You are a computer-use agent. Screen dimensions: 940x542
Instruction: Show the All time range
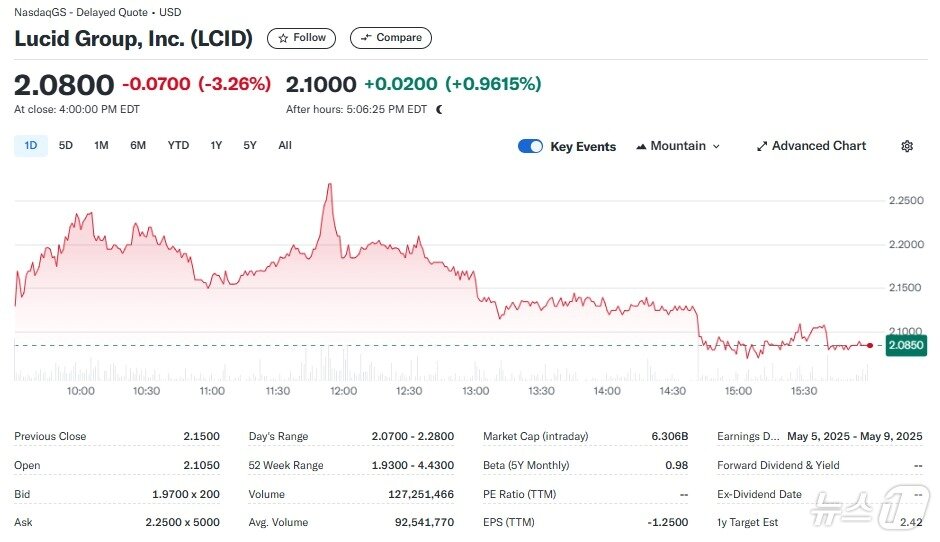pos(285,145)
